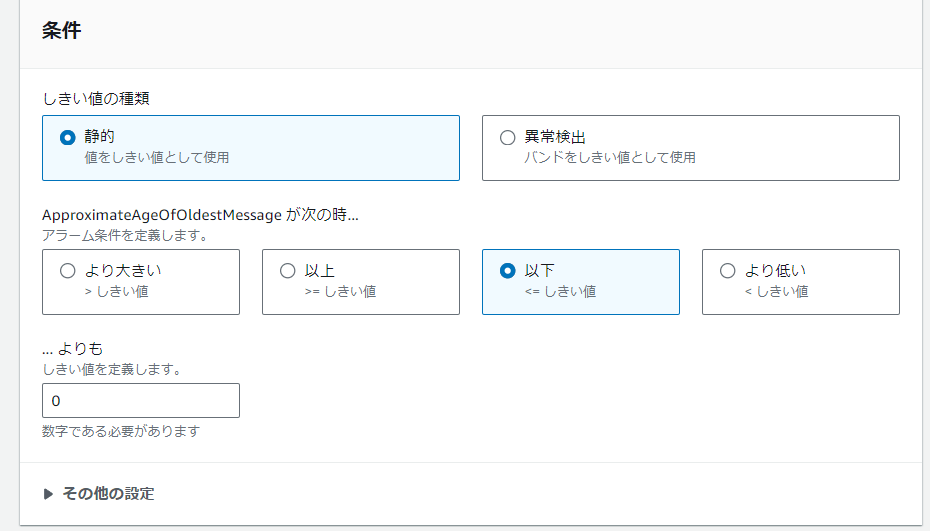Click the '>= しきい値' description text

click(x=340, y=291)
